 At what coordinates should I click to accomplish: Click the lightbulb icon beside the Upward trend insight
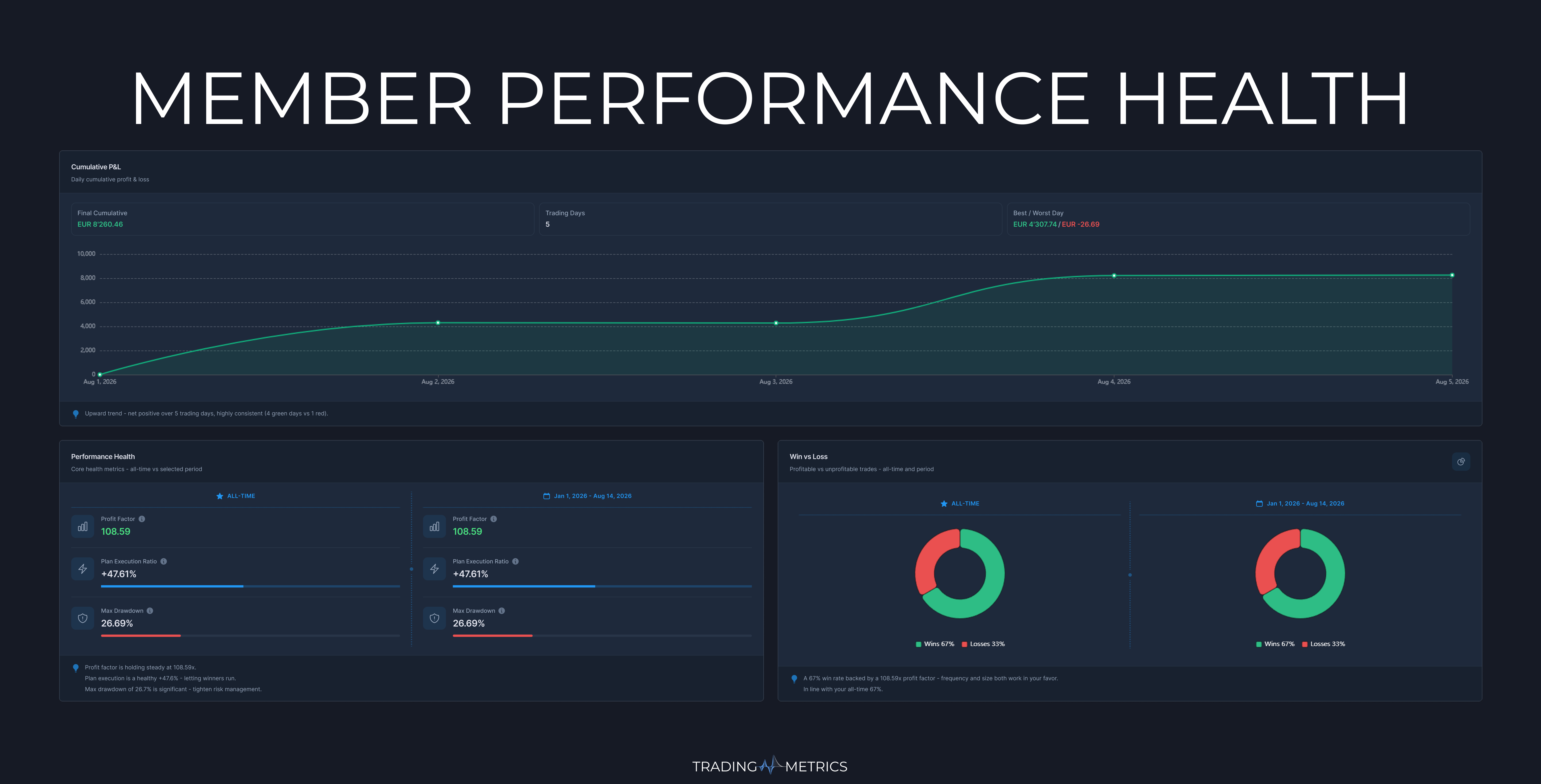point(75,414)
